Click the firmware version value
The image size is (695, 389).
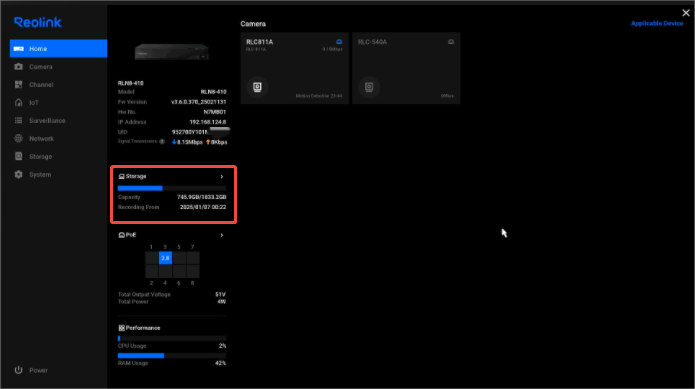coord(199,102)
